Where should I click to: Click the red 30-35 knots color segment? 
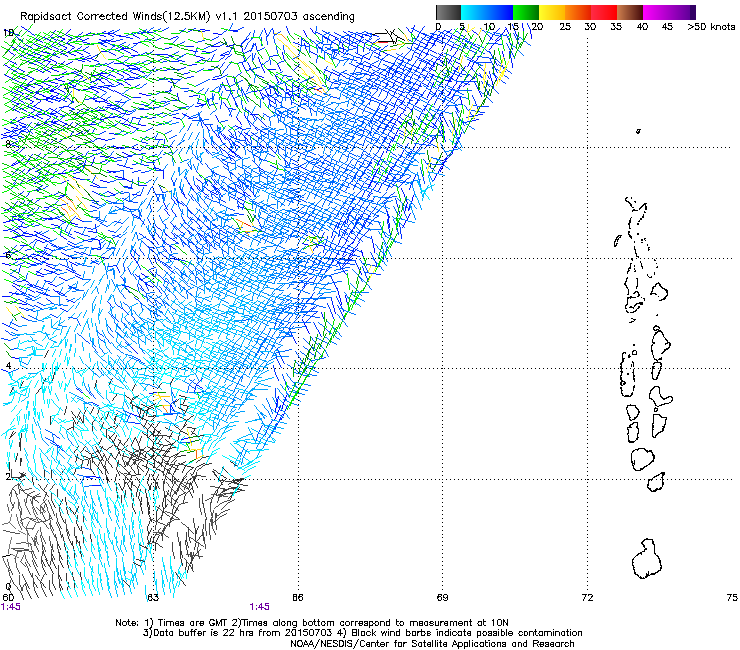pos(604,12)
